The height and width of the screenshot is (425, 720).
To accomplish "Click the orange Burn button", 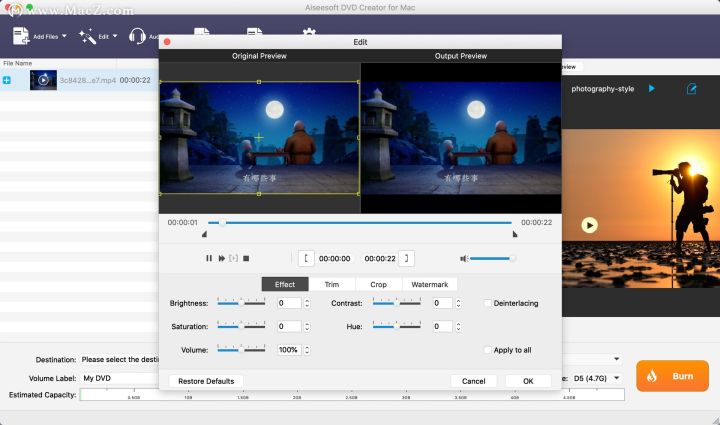I will coord(672,376).
